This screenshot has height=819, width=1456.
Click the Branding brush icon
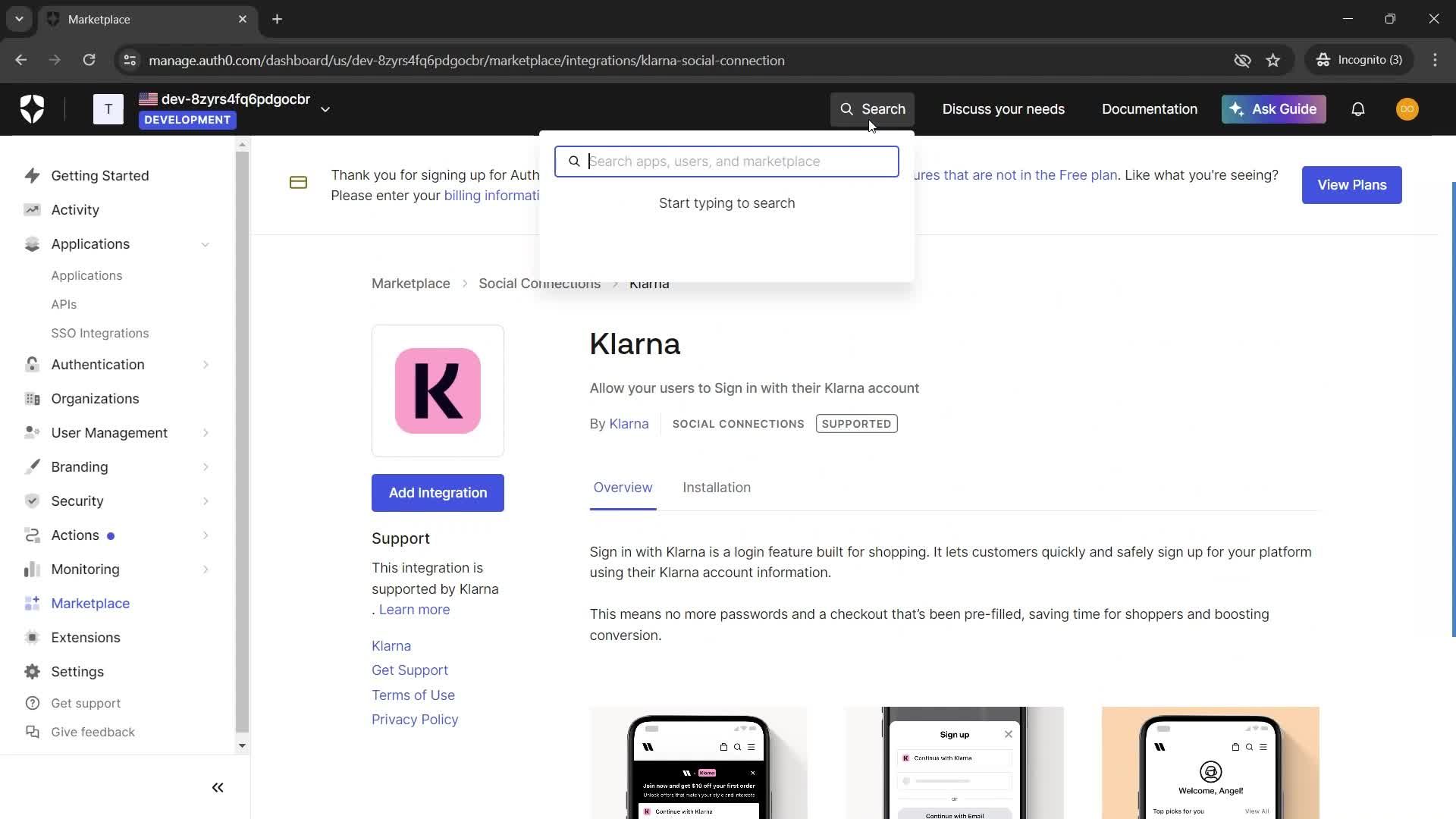point(32,467)
